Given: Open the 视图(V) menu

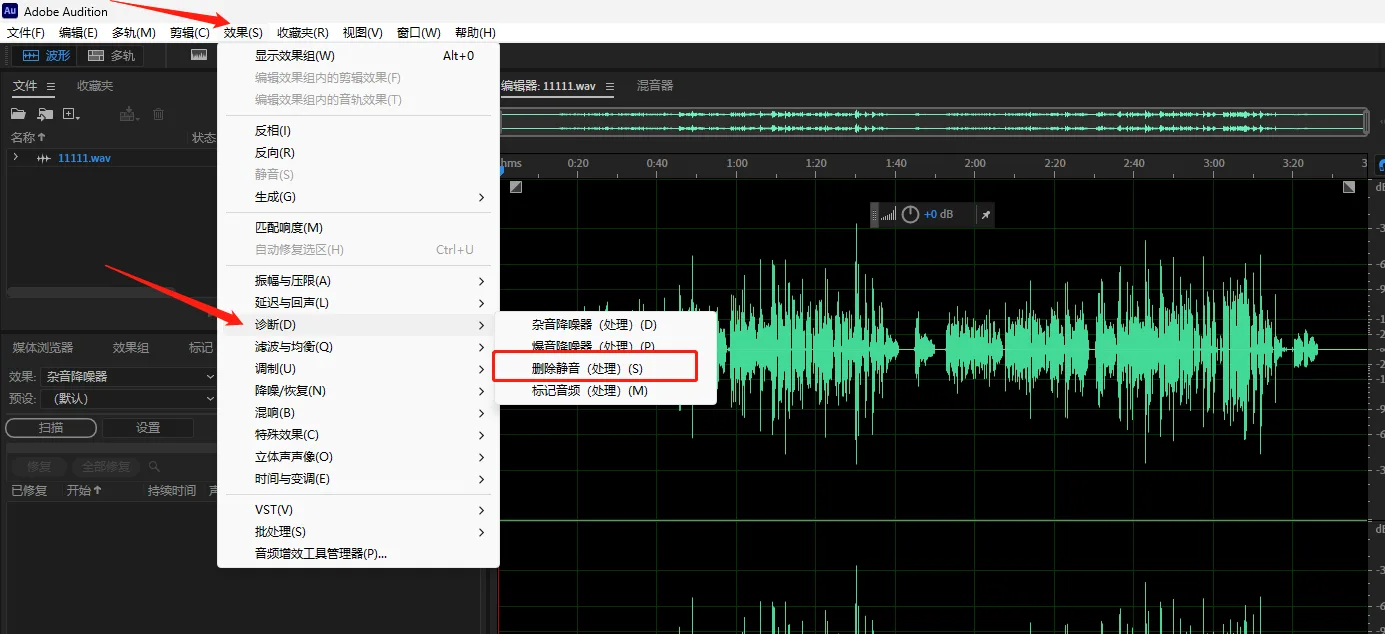Looking at the screenshot, I should tap(362, 33).
